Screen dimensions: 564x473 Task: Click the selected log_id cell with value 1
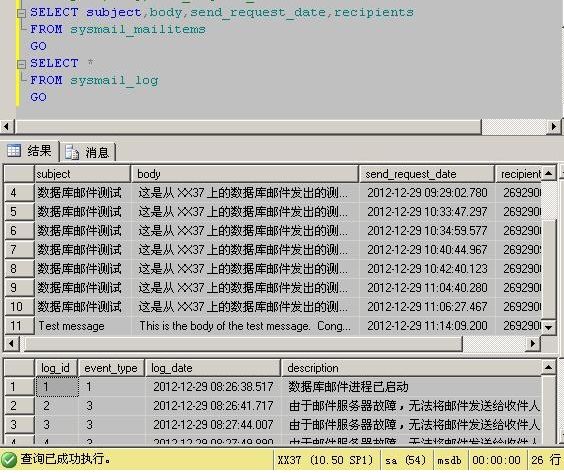coord(57,387)
